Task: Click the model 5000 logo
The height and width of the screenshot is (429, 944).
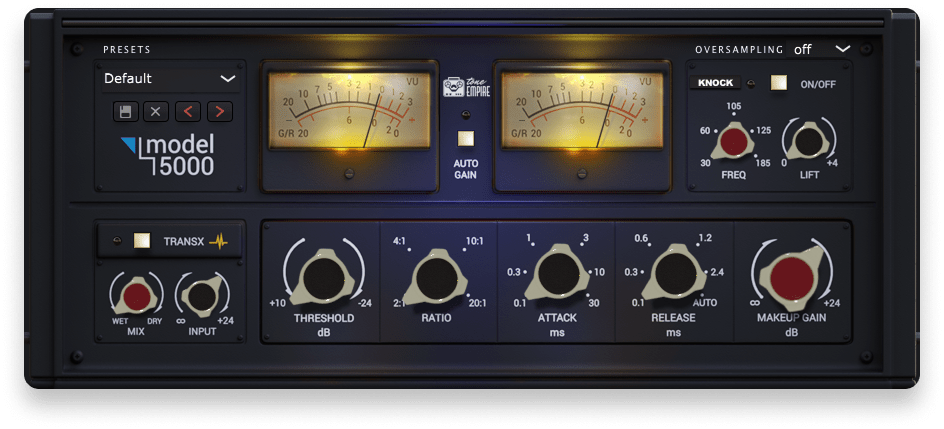Action: point(168,155)
